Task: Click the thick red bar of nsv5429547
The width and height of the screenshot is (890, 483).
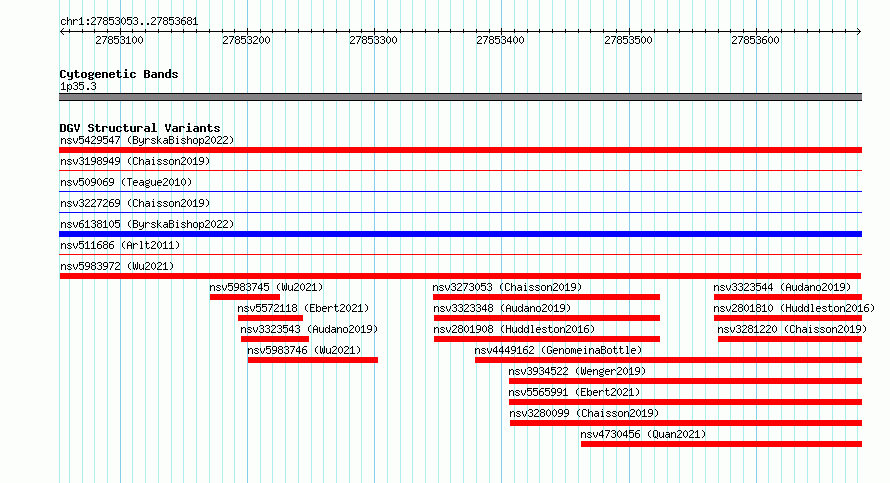Action: pos(460,150)
